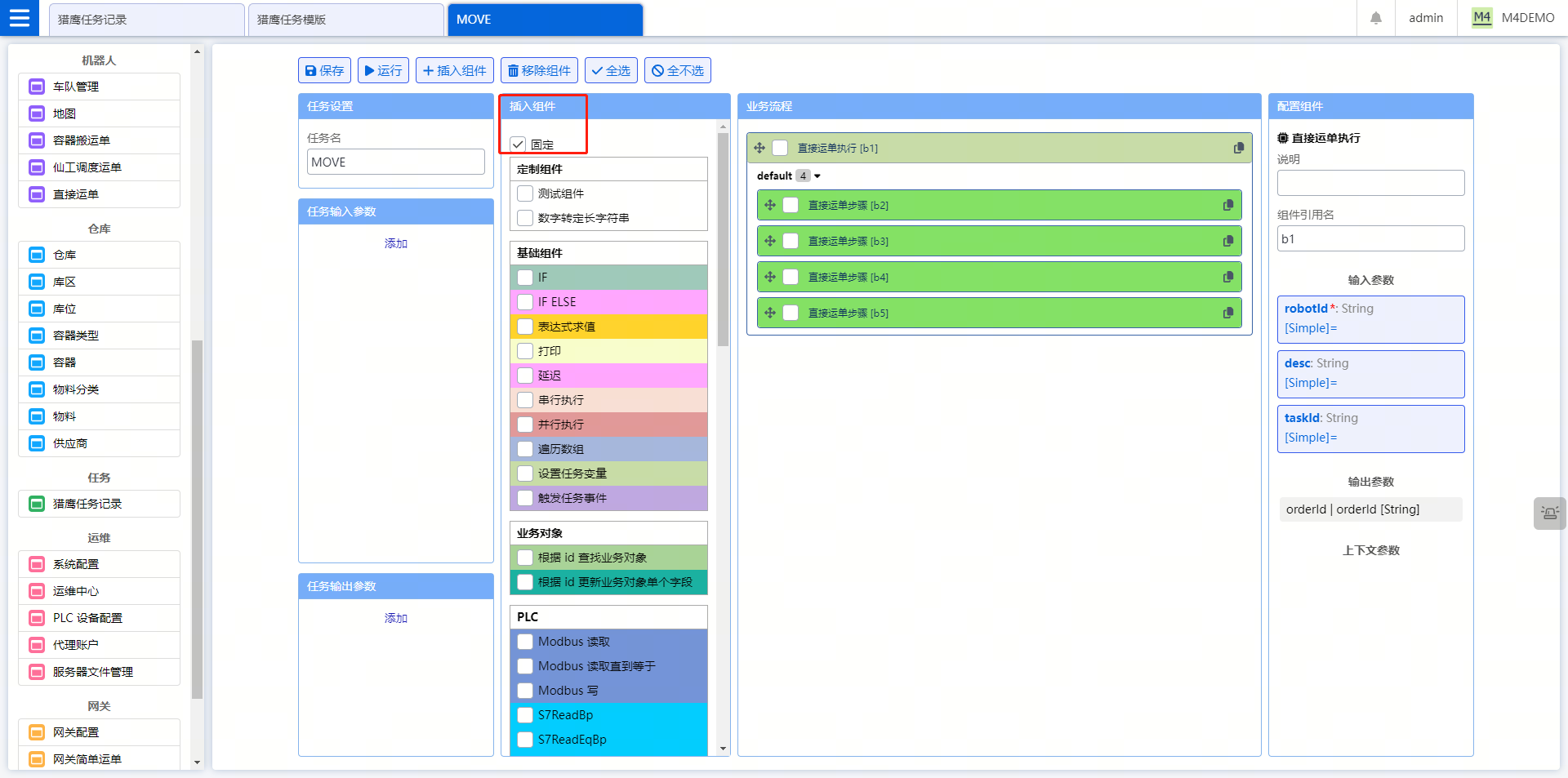
Task: Open the 直接运单步骤 [b4] link
Action: coord(849,277)
